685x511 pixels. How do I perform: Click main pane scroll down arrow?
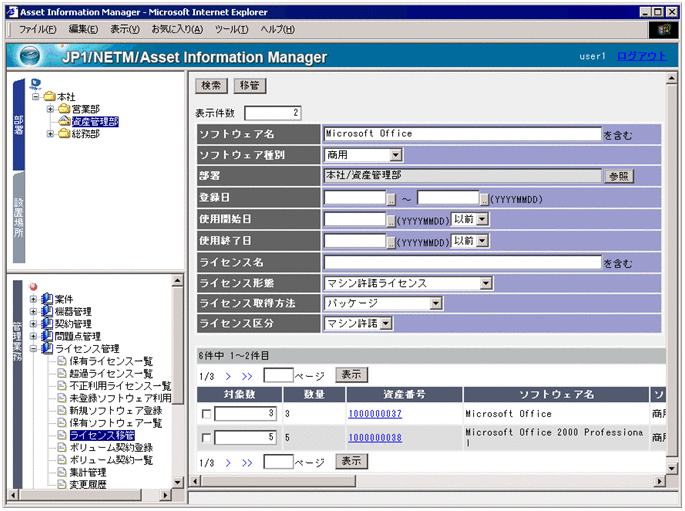(x=672, y=468)
